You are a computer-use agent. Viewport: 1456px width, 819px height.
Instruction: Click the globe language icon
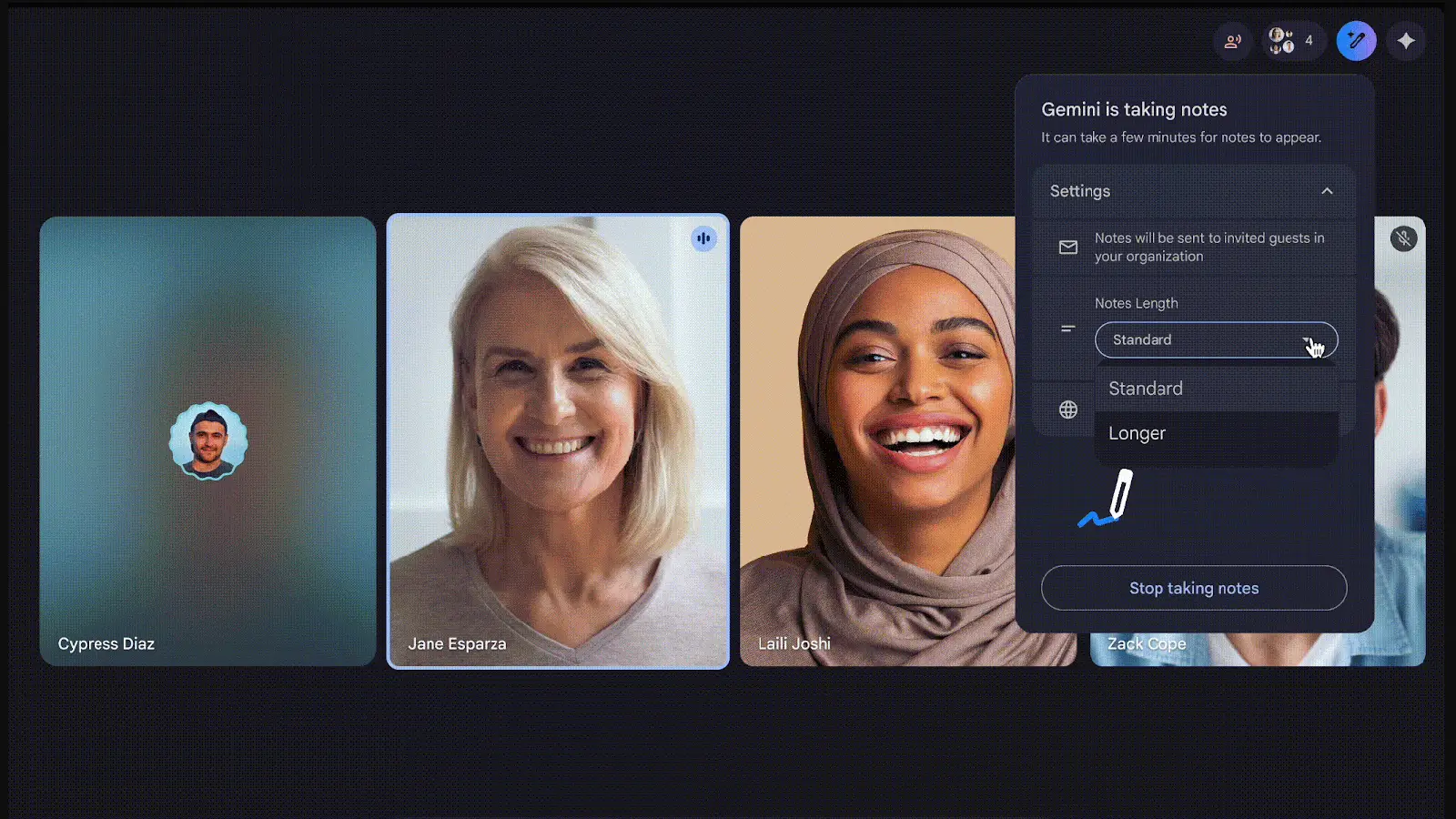[1068, 409]
